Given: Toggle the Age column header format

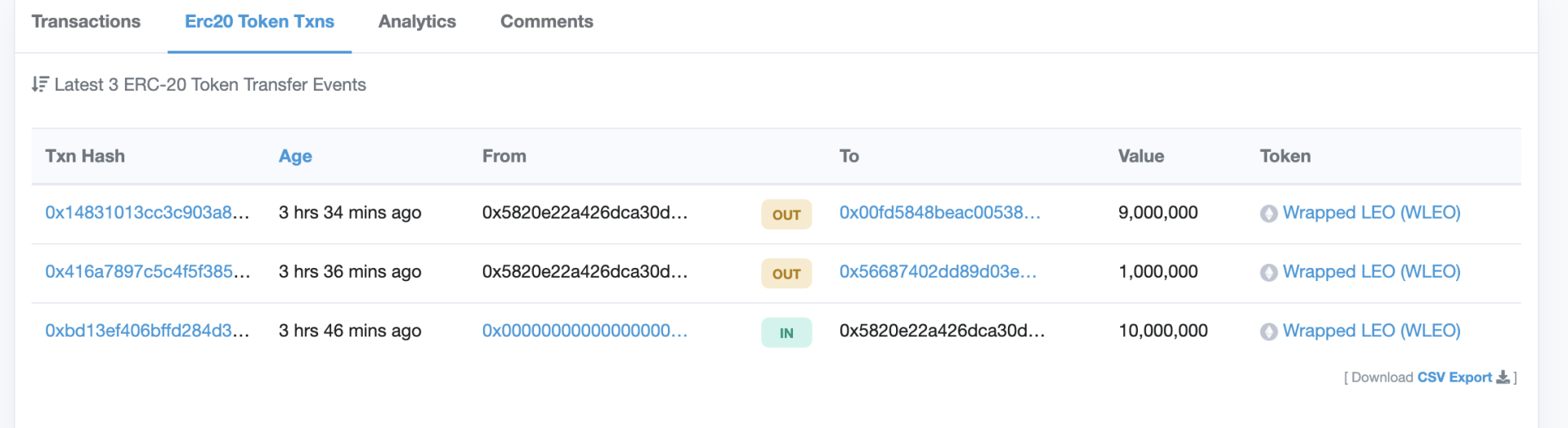Looking at the screenshot, I should (x=295, y=156).
